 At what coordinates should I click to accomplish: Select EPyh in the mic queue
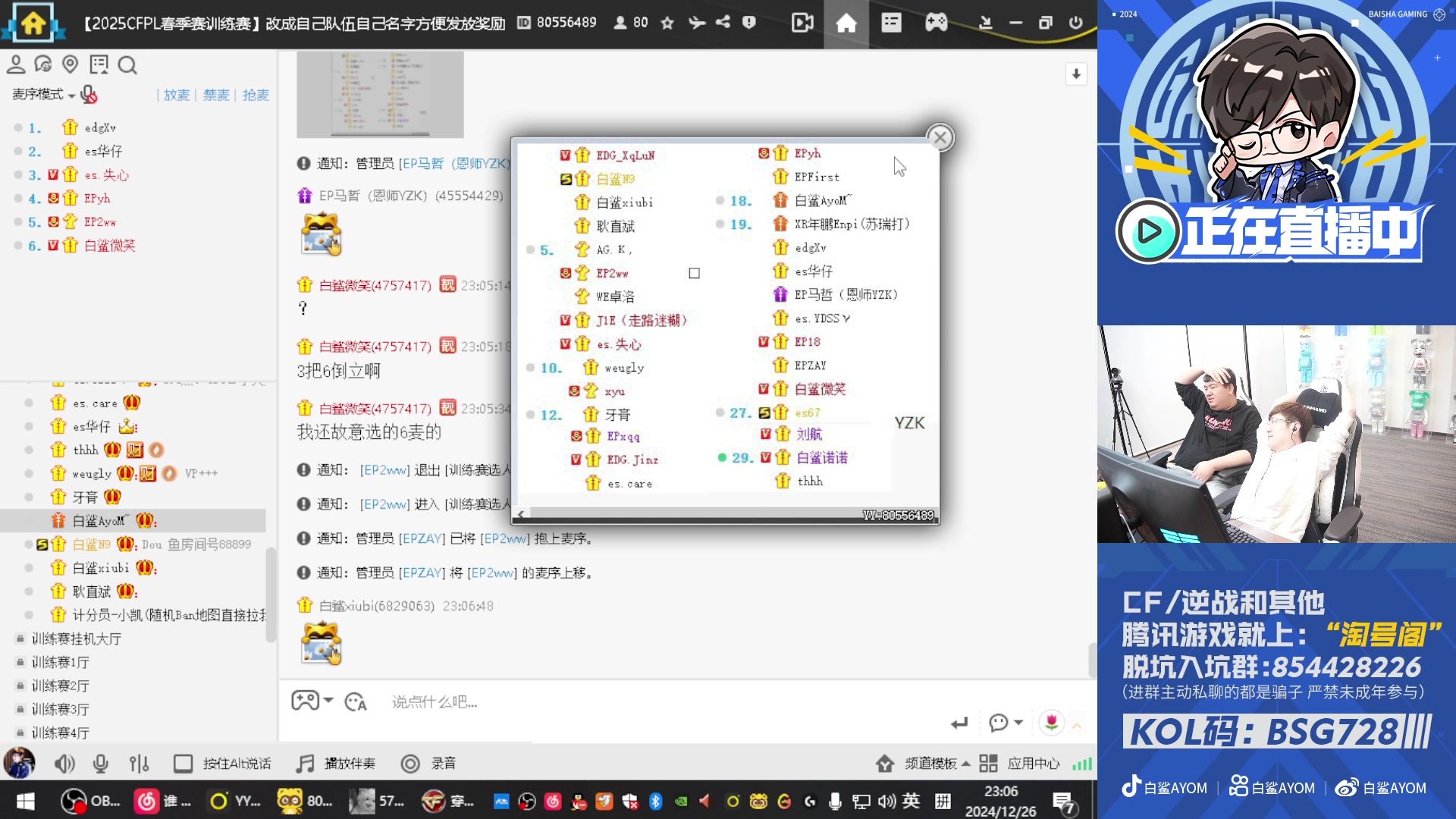click(97, 199)
